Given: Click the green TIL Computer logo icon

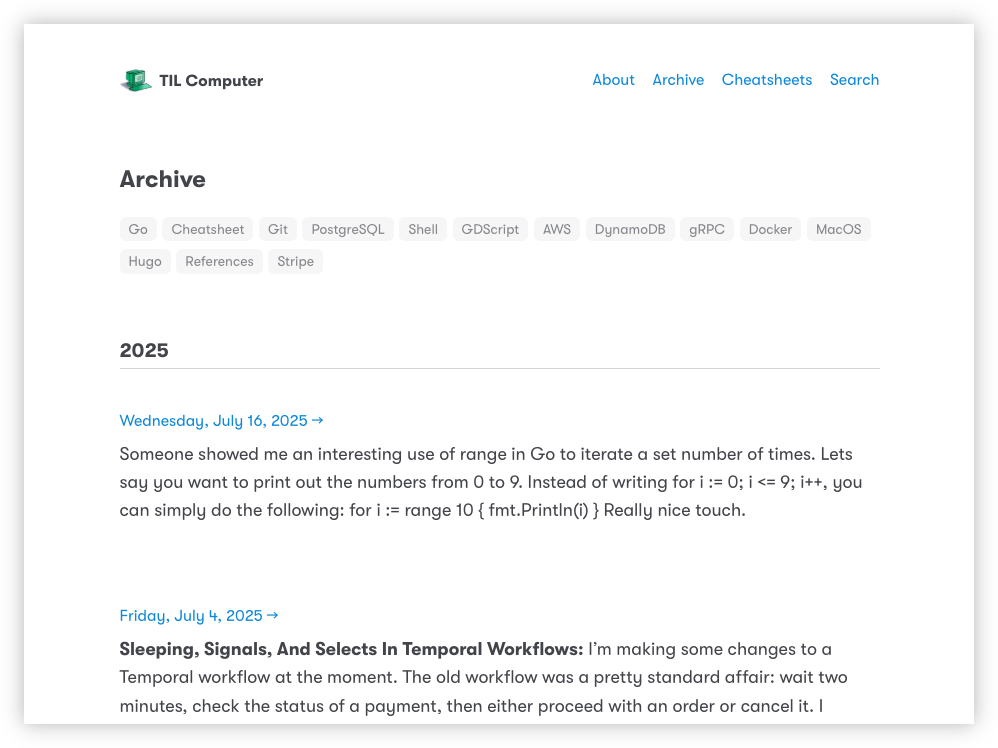Looking at the screenshot, I should tap(136, 80).
